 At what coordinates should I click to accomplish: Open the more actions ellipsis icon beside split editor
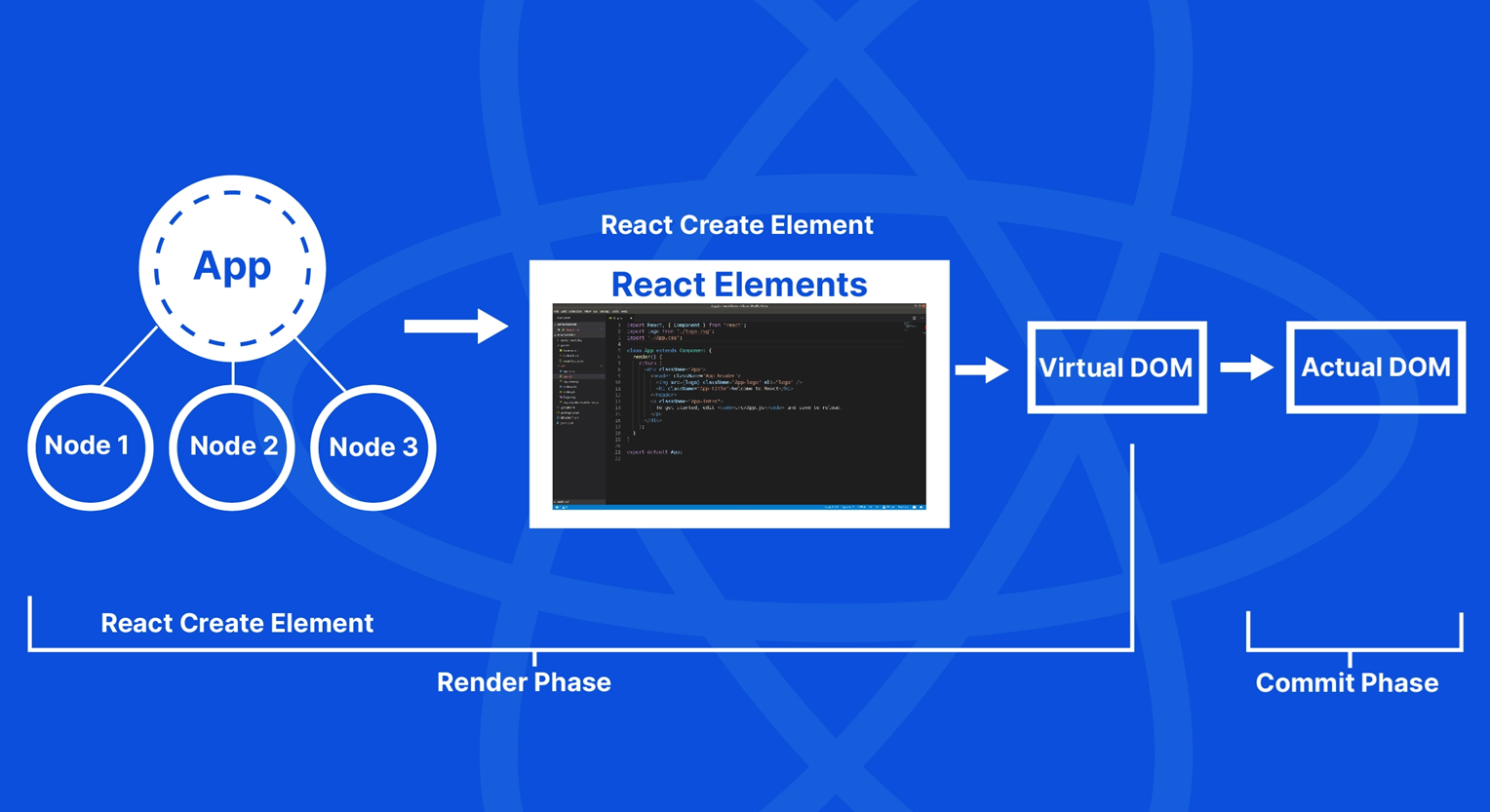[x=923, y=318]
